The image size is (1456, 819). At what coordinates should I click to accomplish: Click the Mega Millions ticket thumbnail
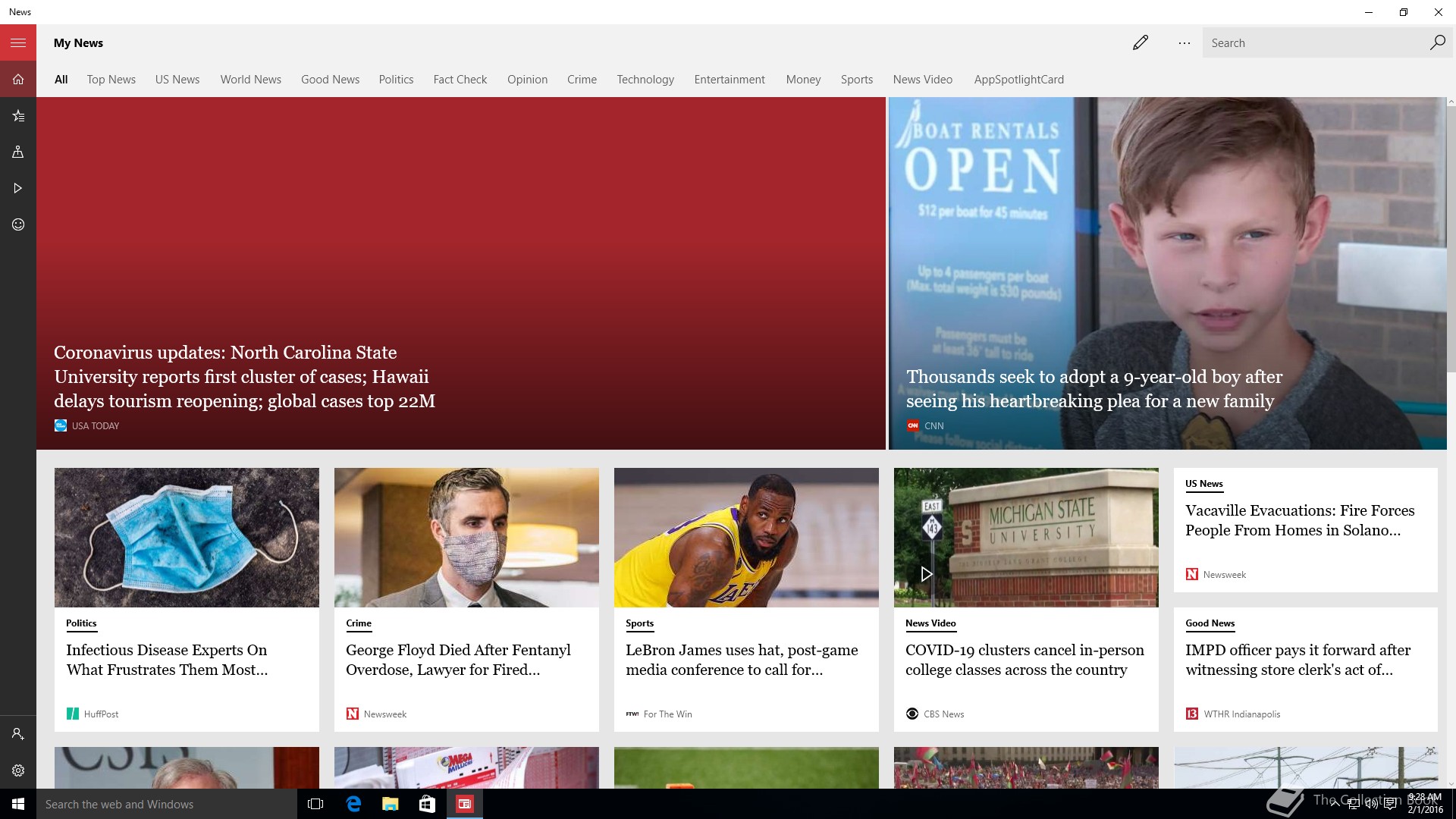tap(466, 767)
